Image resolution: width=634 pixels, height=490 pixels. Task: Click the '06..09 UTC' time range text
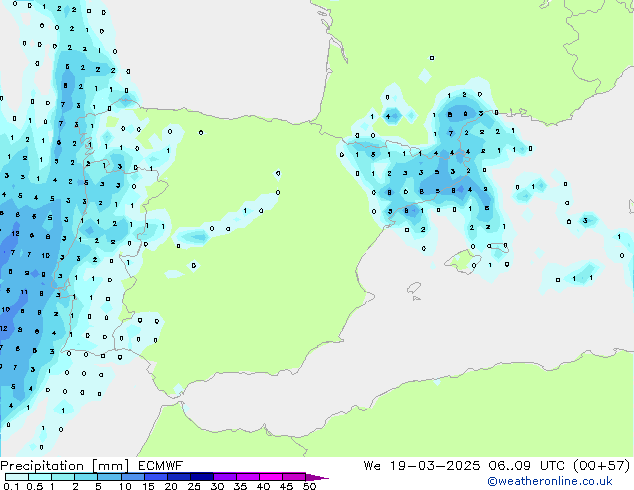527,466
